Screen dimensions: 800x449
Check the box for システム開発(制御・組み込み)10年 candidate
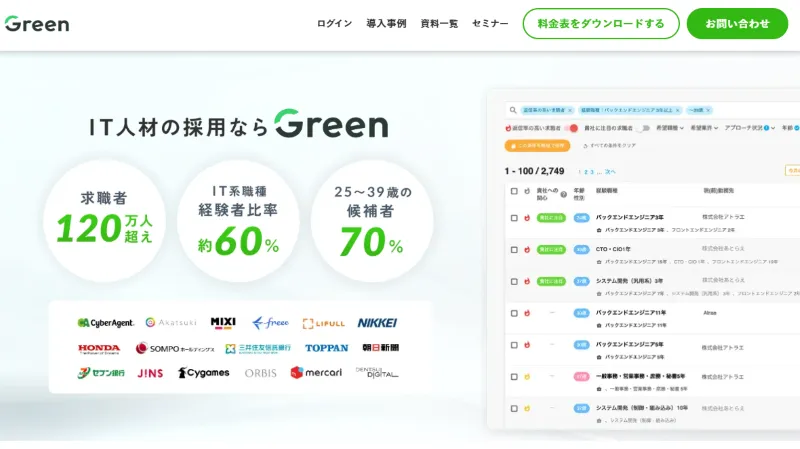[x=514, y=408]
